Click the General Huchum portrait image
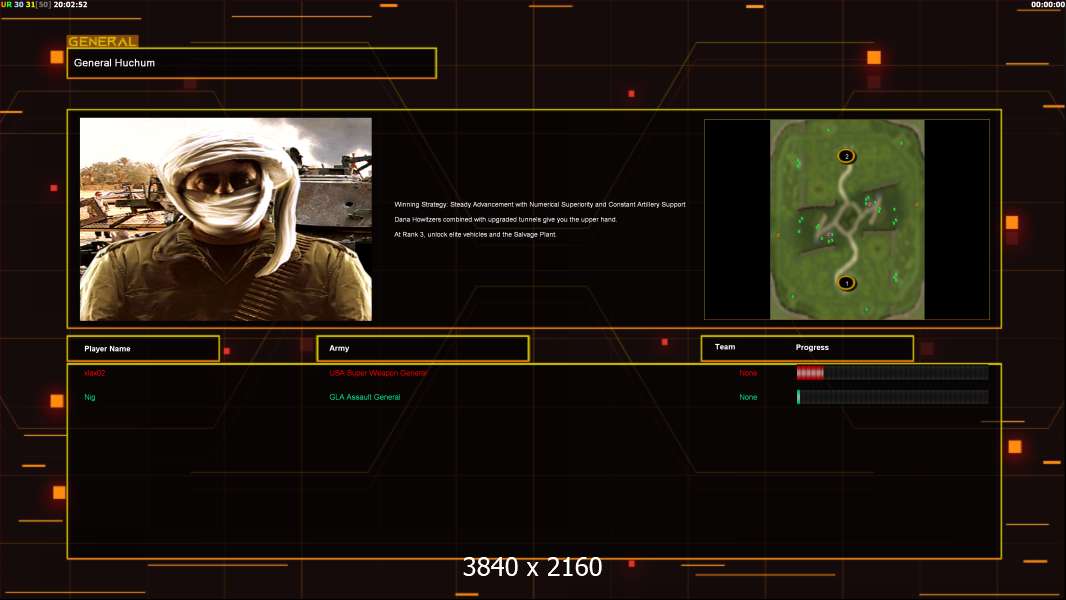Viewport: 1066px width, 600px height. (x=226, y=219)
